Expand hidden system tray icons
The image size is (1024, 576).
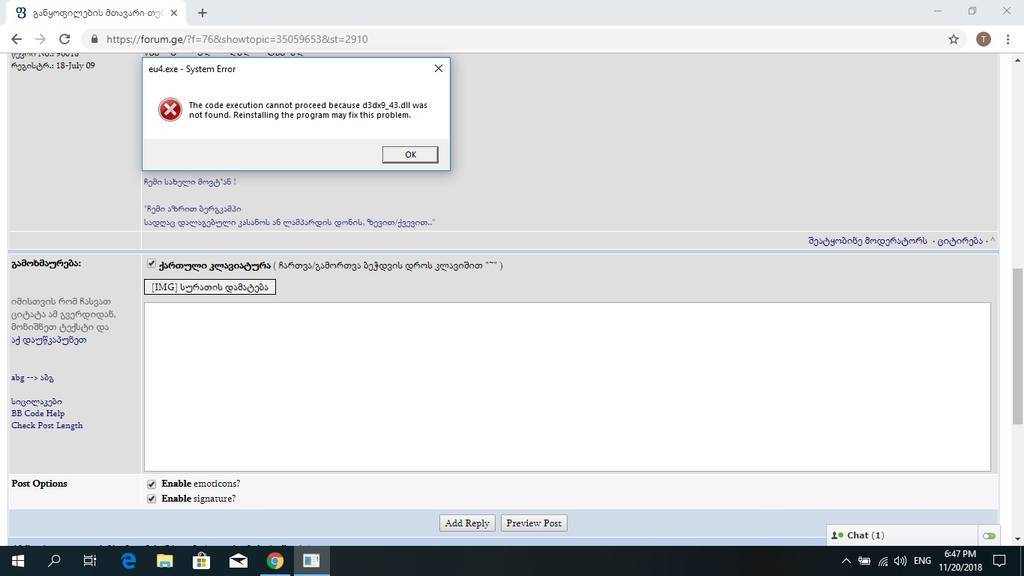coord(845,561)
